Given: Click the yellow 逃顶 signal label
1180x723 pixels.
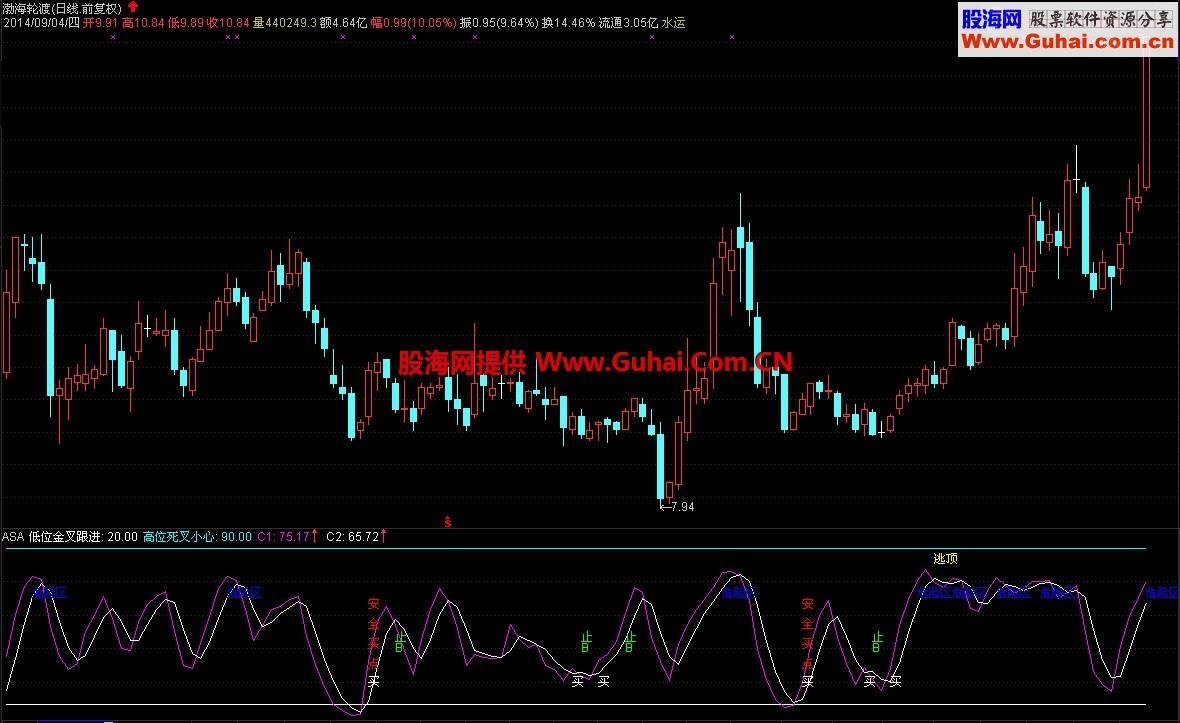Looking at the screenshot, I should (x=945, y=558).
